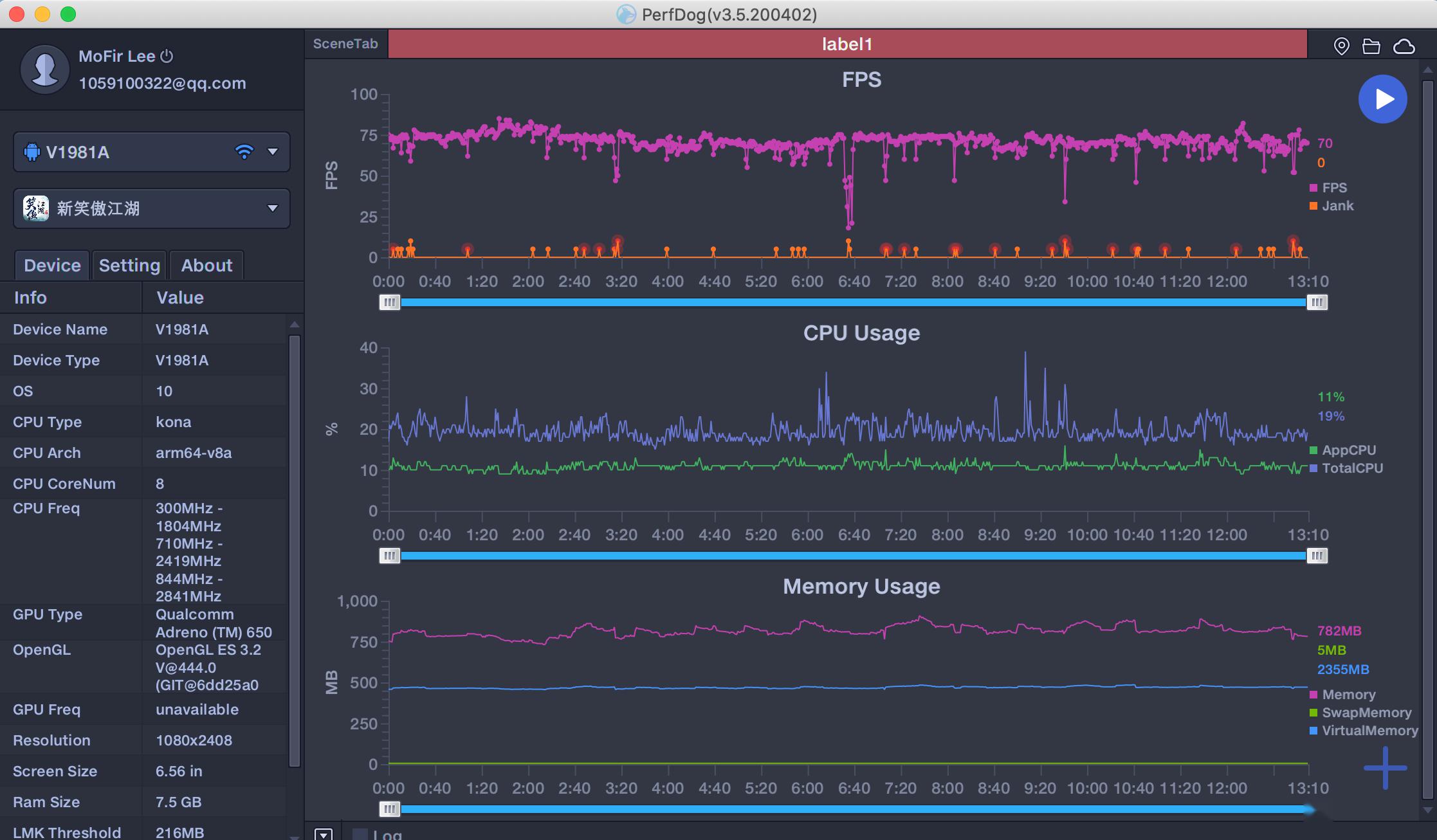Toggle AppCPU visibility in CPU Usage chart
Viewport: 1437px width, 840px height.
(x=1350, y=449)
